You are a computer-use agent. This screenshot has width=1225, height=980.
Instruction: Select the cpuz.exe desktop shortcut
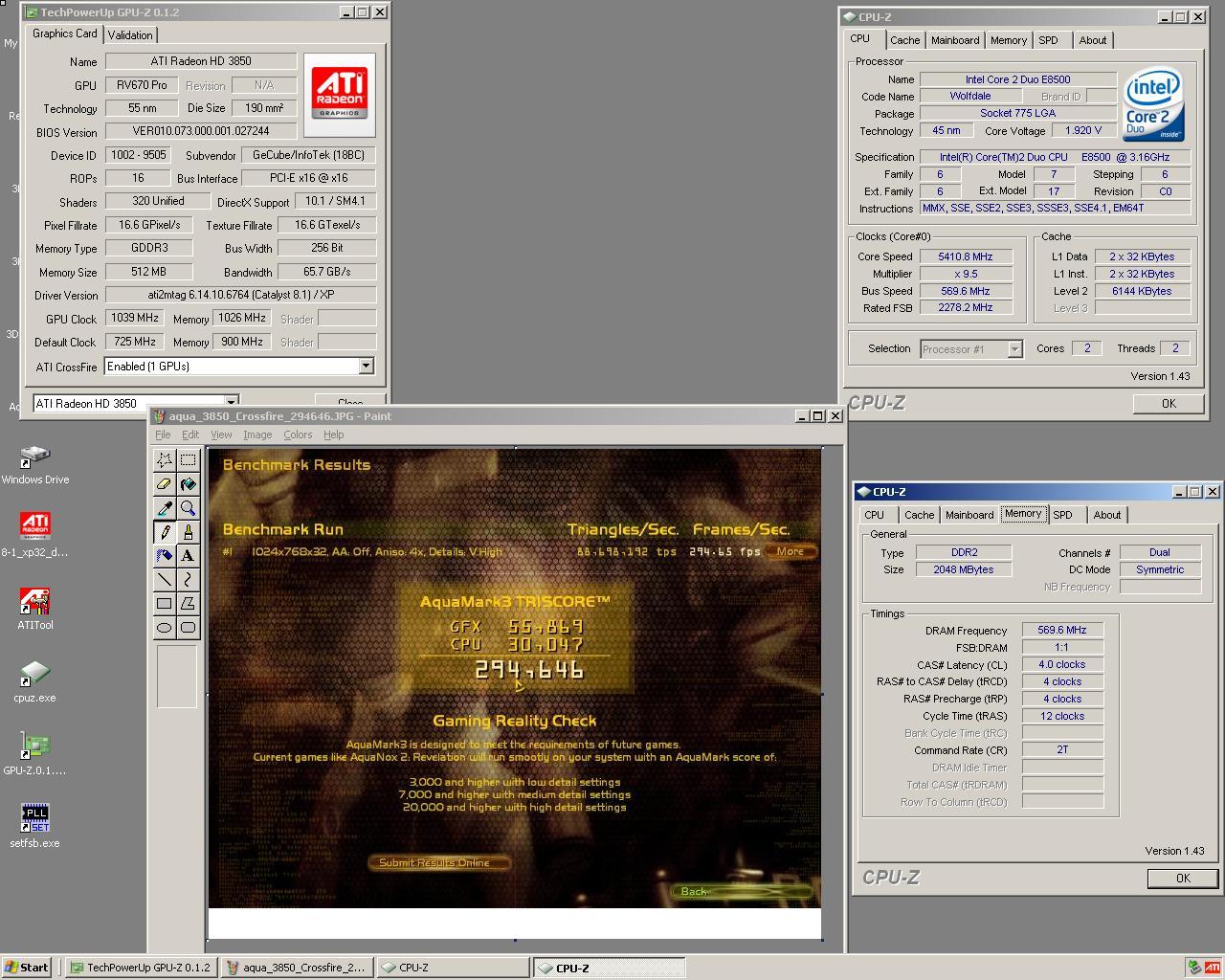tap(35, 681)
